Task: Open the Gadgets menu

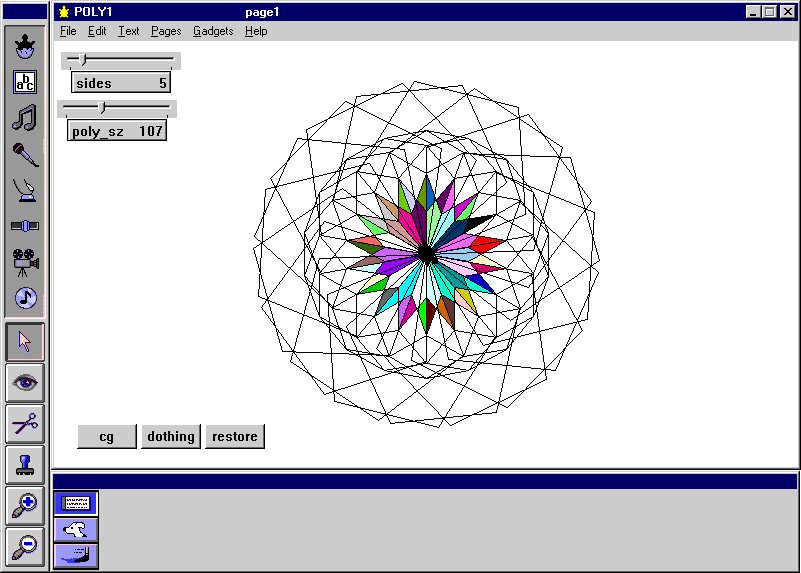Action: tap(213, 31)
